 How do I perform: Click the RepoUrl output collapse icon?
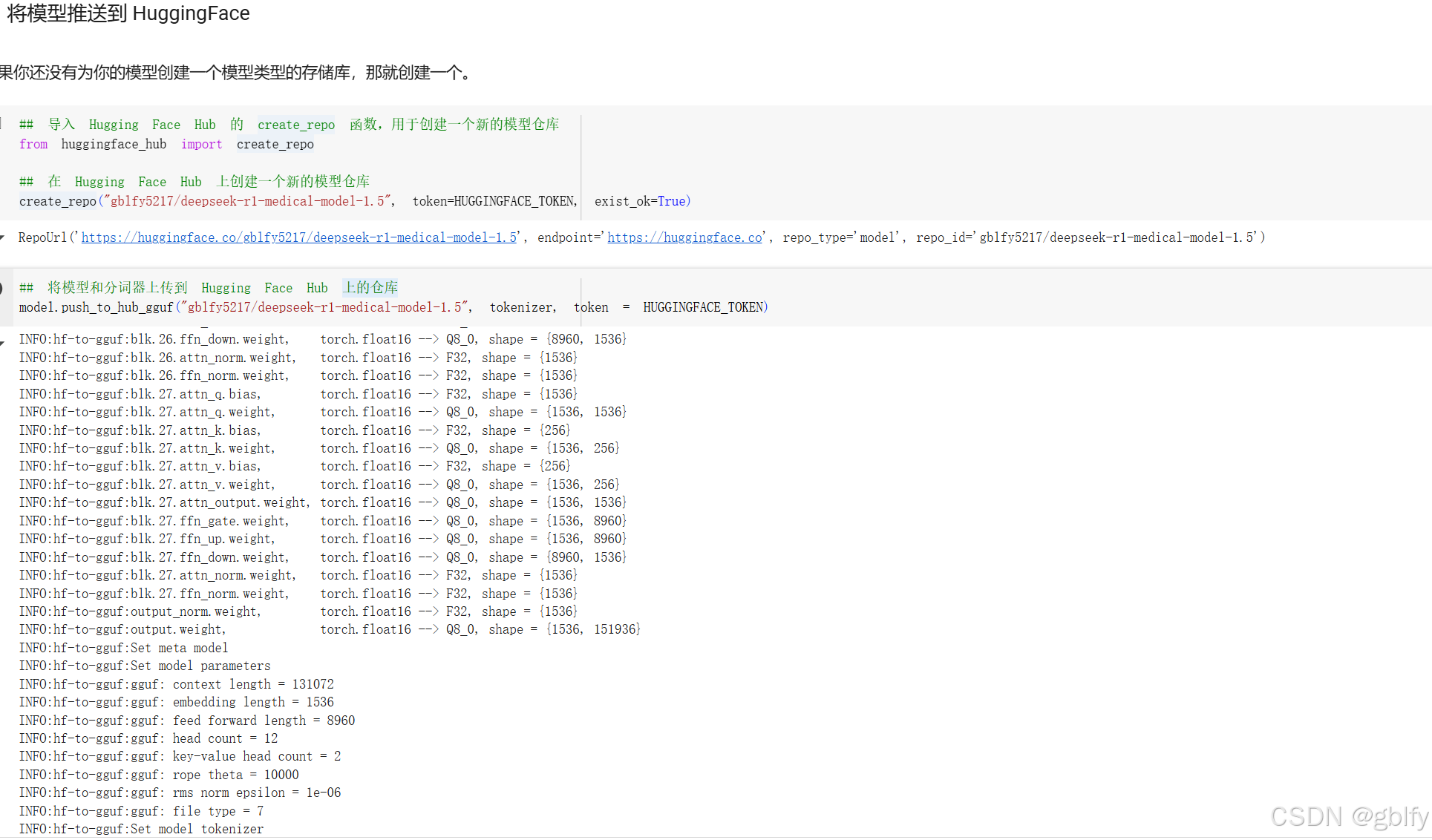point(3,237)
